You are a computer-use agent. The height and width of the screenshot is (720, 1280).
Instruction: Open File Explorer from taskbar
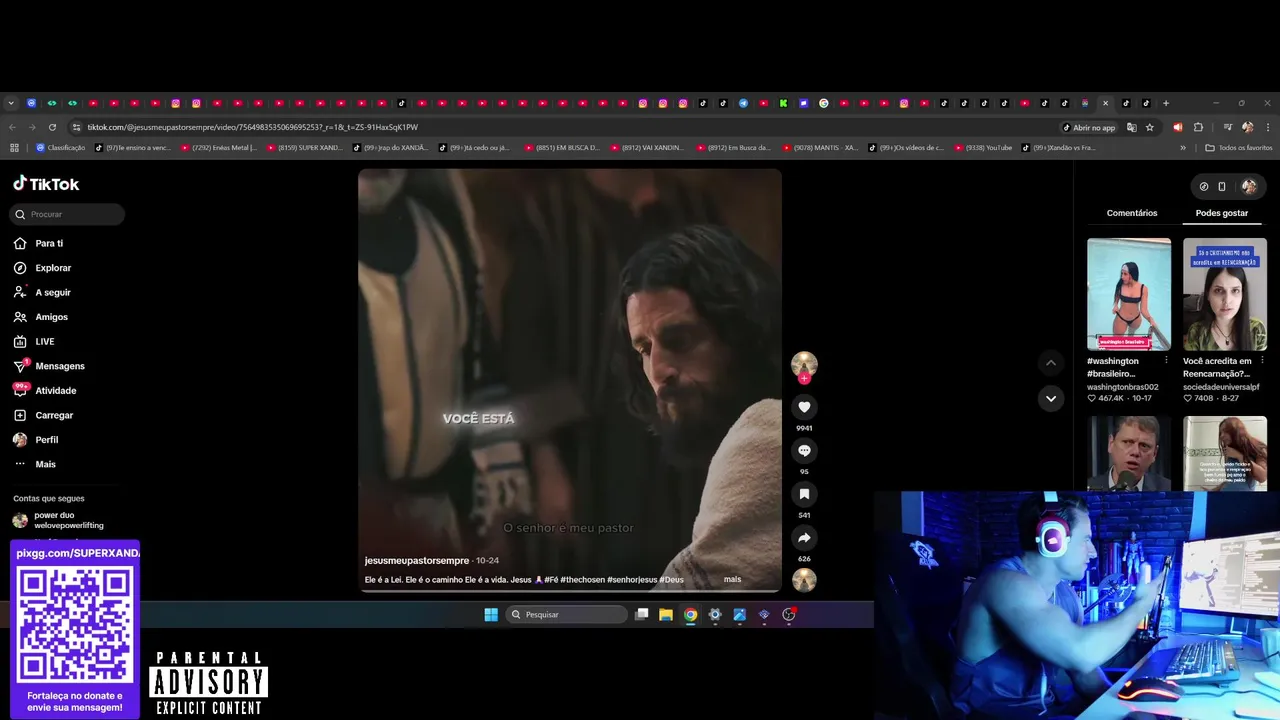point(666,614)
